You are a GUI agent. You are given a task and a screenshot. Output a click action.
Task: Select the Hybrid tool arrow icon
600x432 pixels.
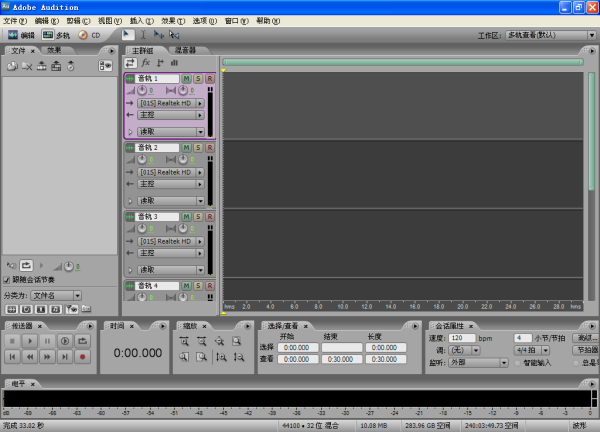[x=128, y=35]
